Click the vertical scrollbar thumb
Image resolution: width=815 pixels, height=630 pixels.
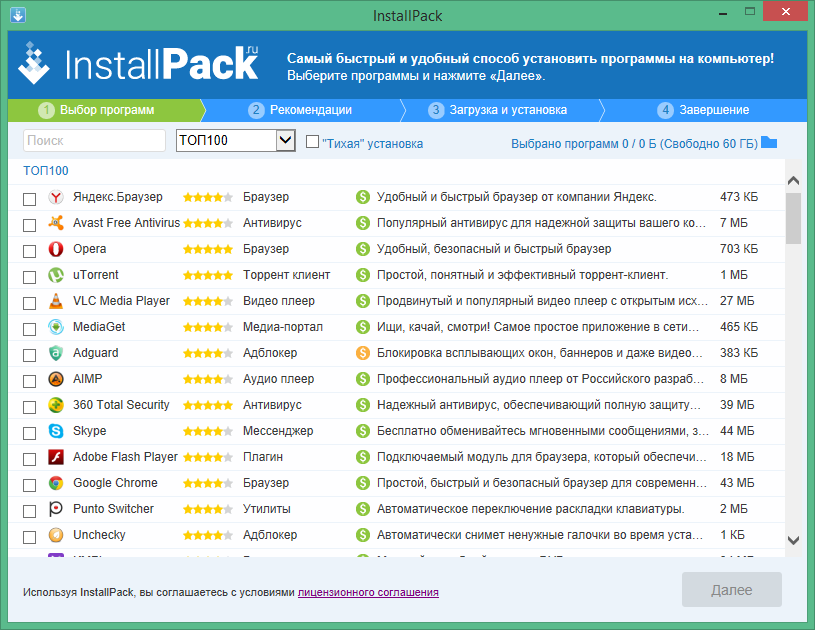793,218
